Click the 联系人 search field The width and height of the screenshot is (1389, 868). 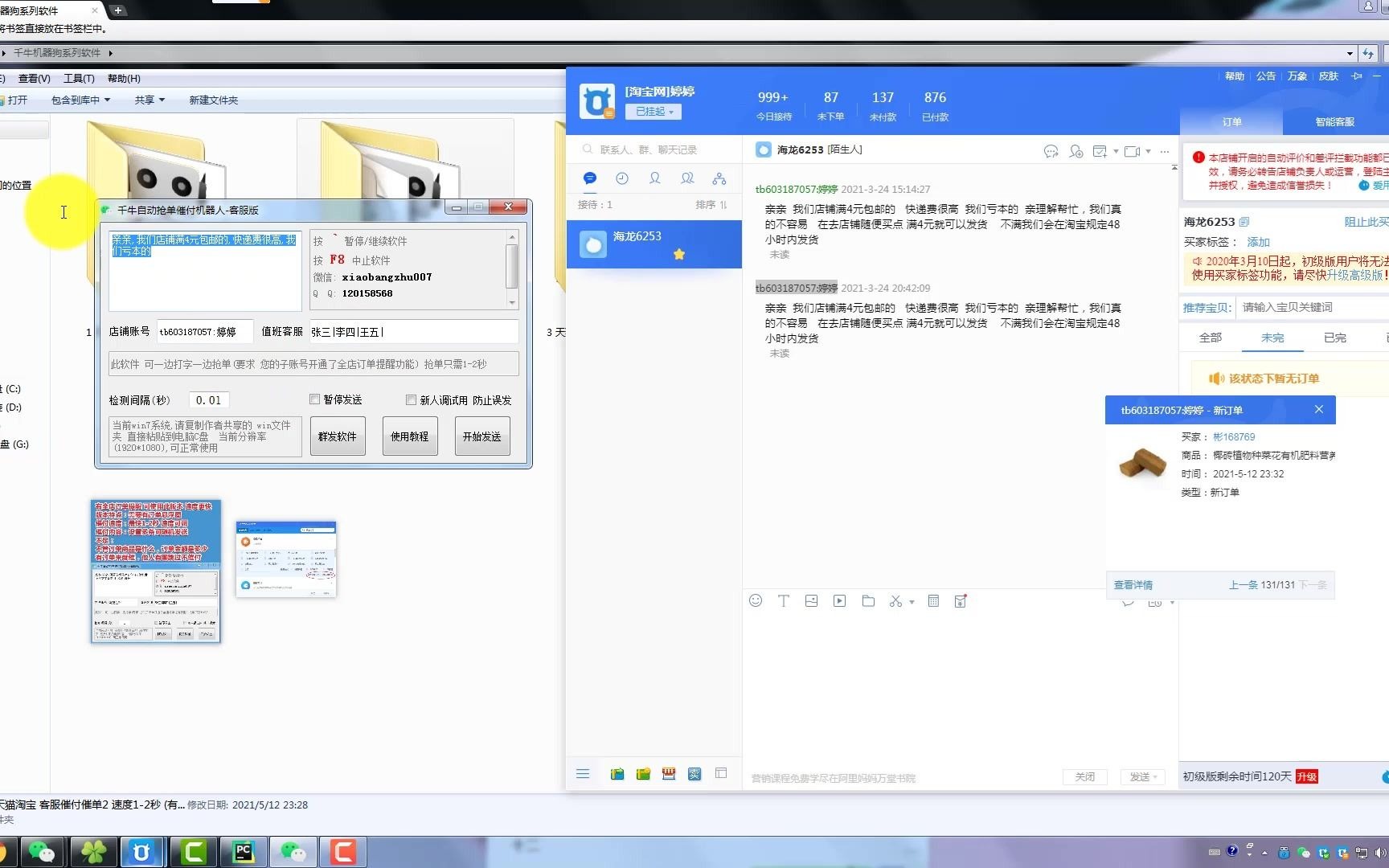coord(654,149)
